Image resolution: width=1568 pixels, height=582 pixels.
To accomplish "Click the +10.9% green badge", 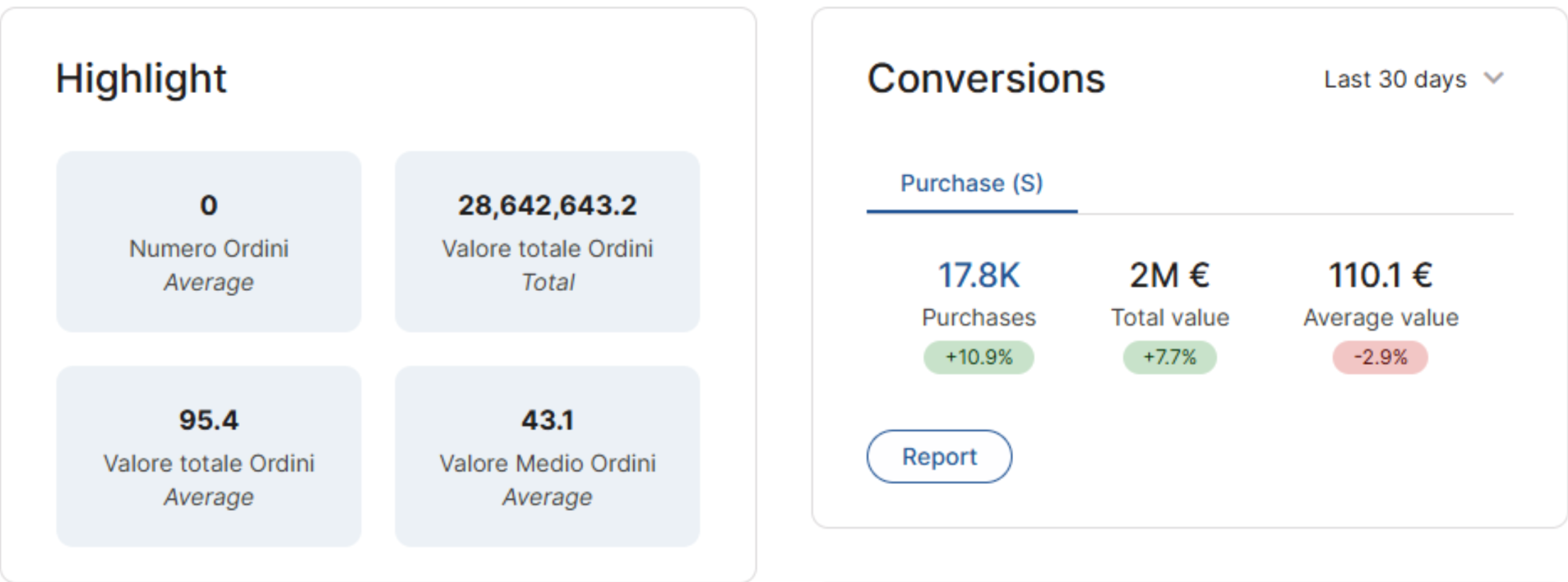I will point(978,357).
